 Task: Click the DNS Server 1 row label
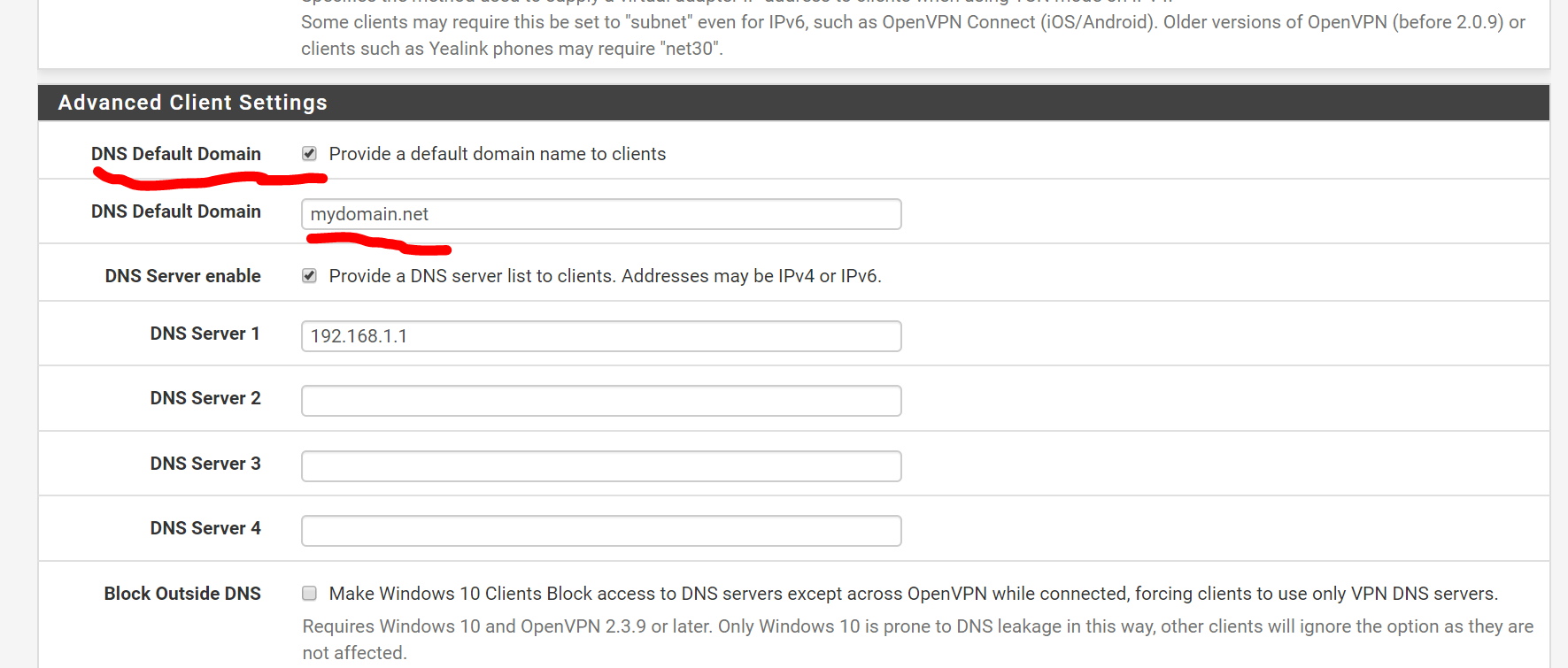pyautogui.click(x=205, y=334)
